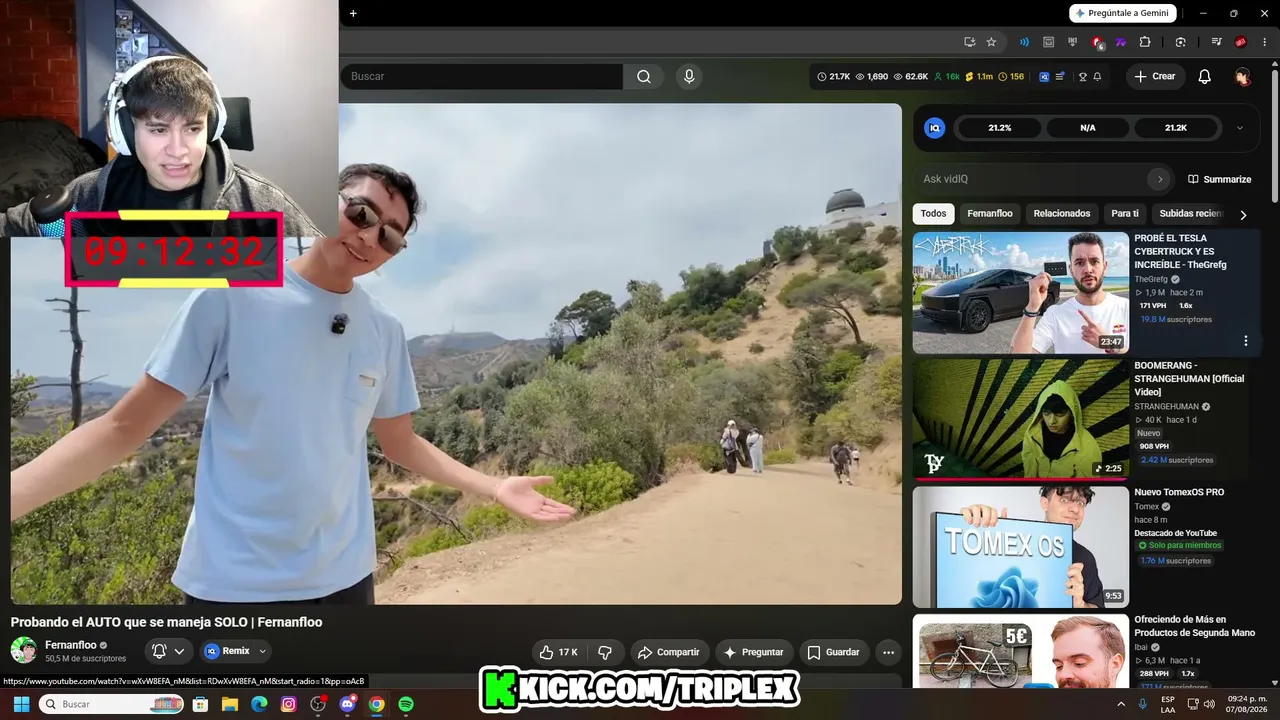Viewport: 1280px width, 720px height.
Task: Bookmark this page with the star icon
Action: coord(991,42)
